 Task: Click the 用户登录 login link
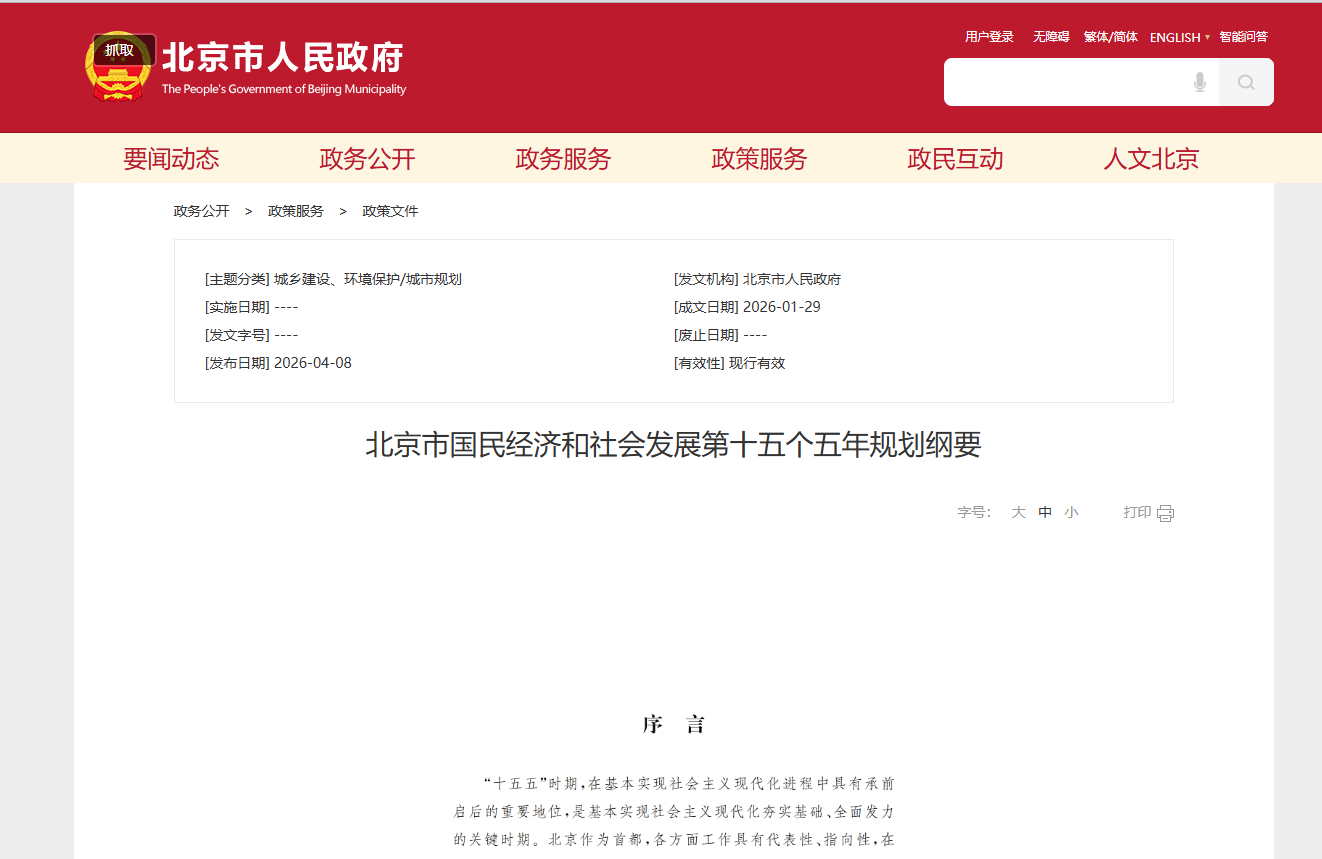pos(989,37)
